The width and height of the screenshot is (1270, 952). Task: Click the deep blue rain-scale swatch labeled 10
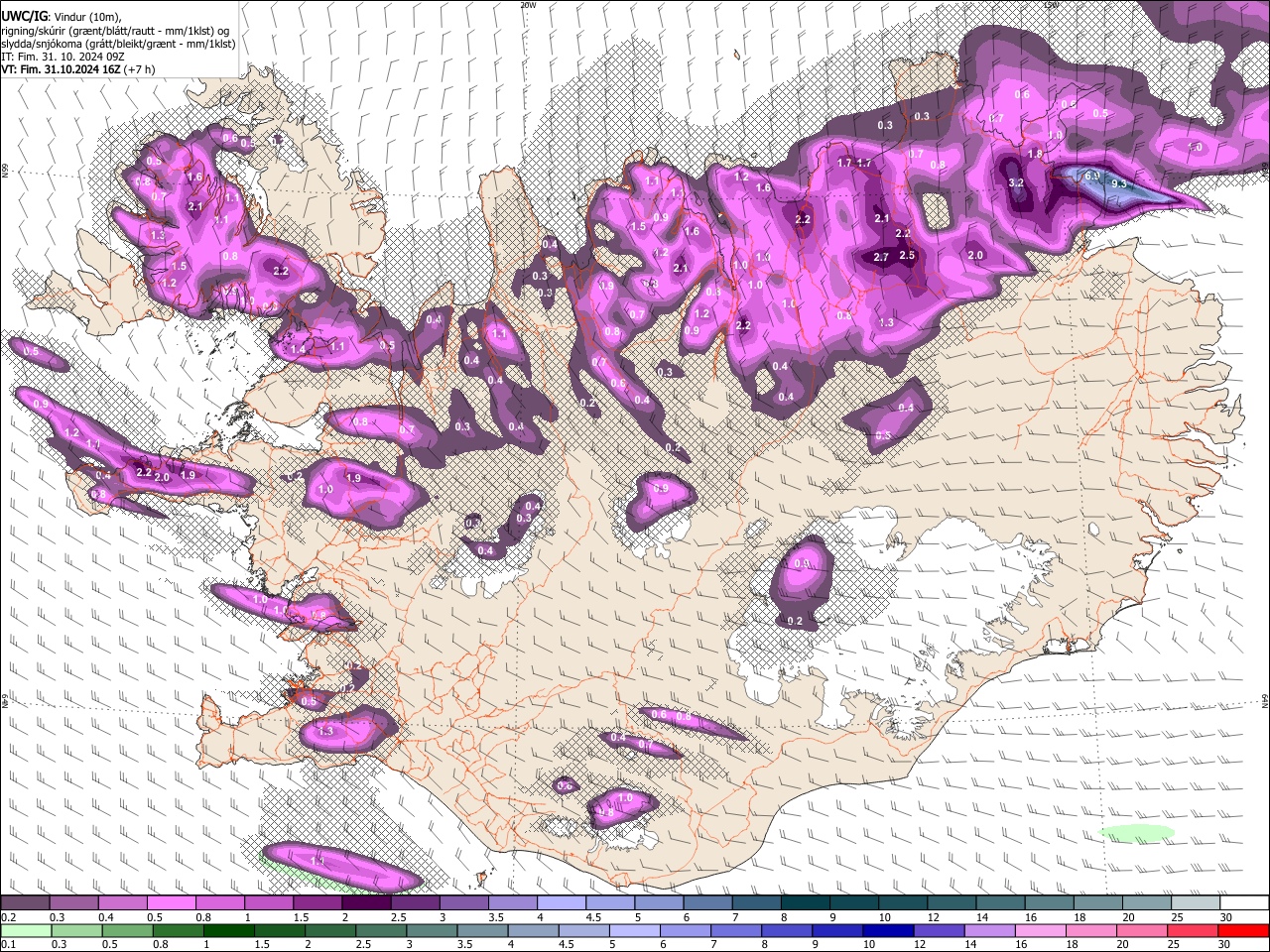(x=889, y=930)
